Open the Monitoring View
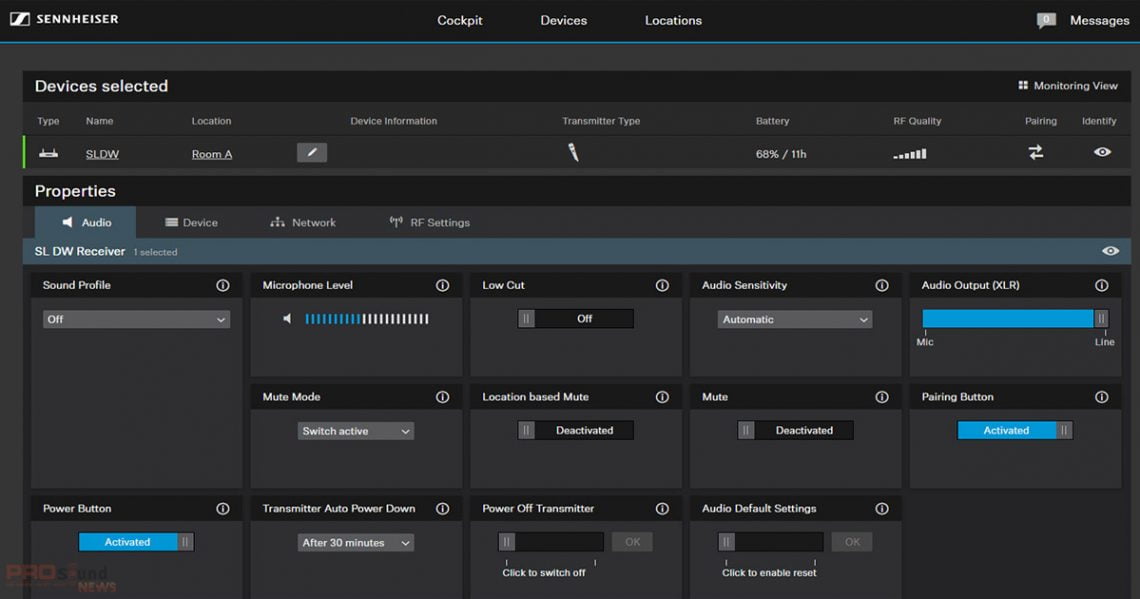The width and height of the screenshot is (1140, 599). pos(1067,86)
